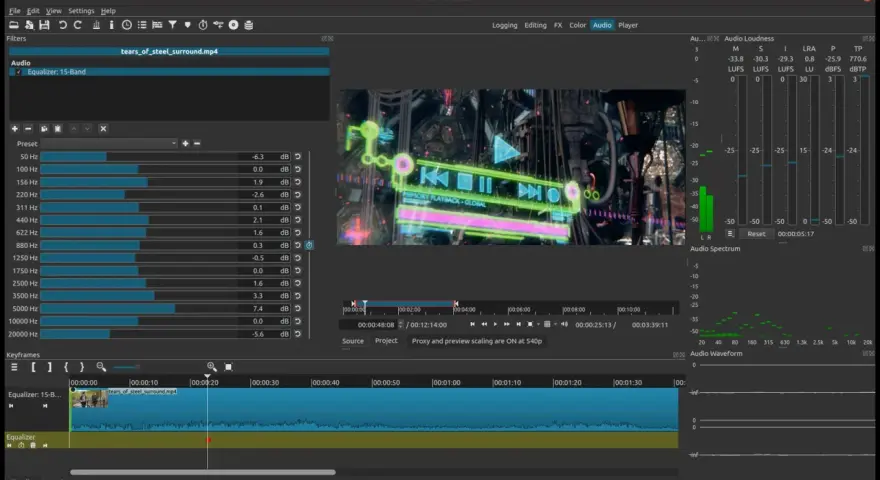Zoom in the keyframes timeline
This screenshot has height=480, width=880.
(x=212, y=367)
